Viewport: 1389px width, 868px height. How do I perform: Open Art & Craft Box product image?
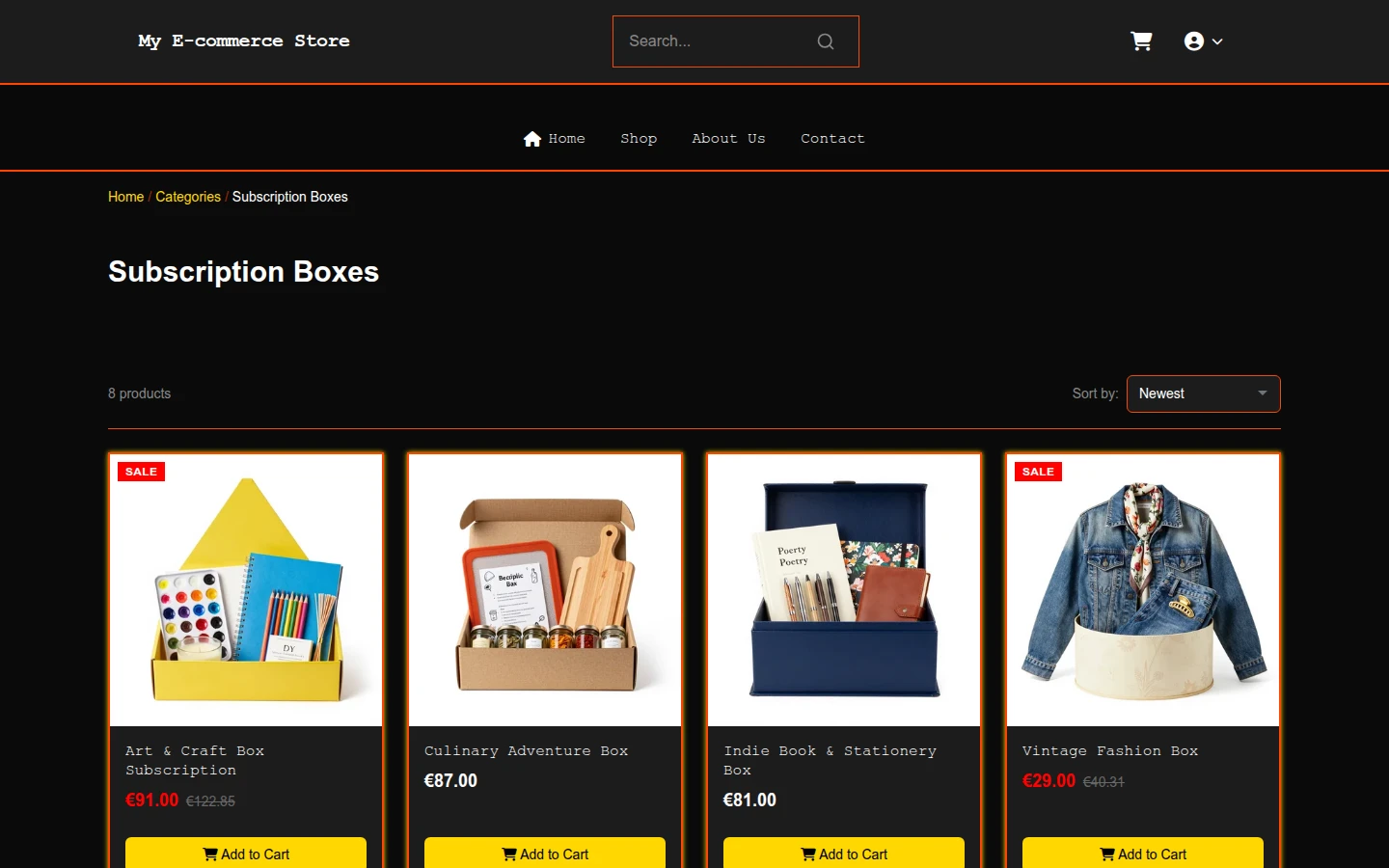(x=246, y=590)
